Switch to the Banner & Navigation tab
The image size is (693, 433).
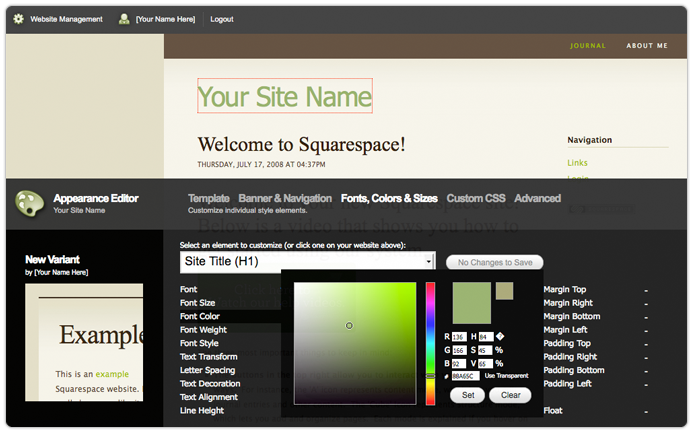[285, 198]
